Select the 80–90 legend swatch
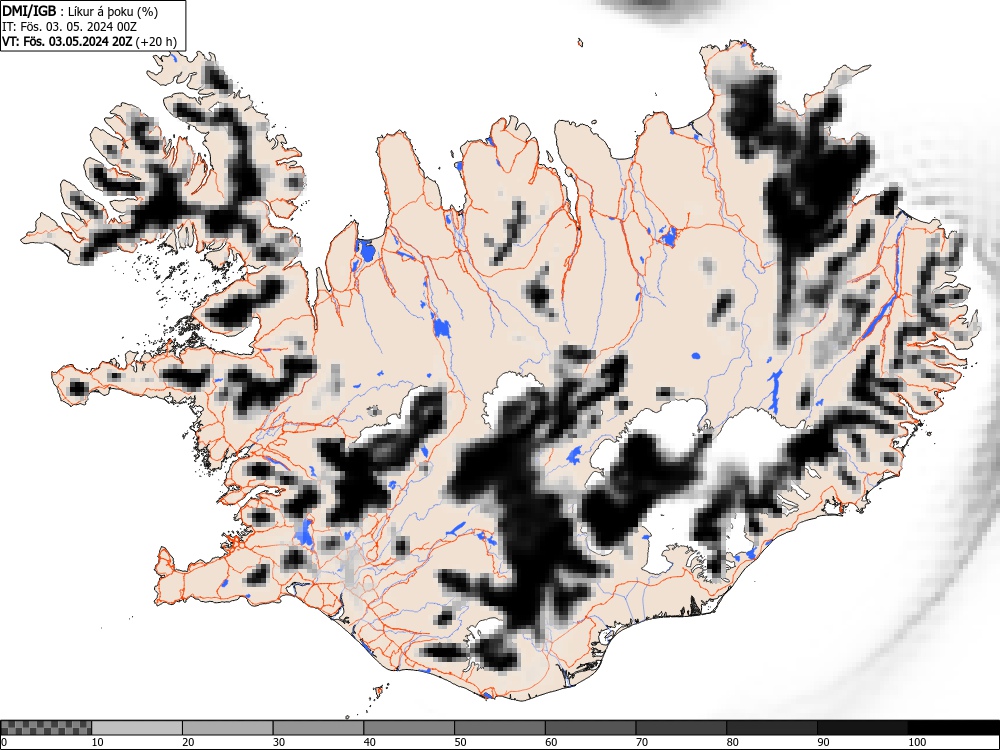This screenshot has width=1000, height=750. (771, 728)
